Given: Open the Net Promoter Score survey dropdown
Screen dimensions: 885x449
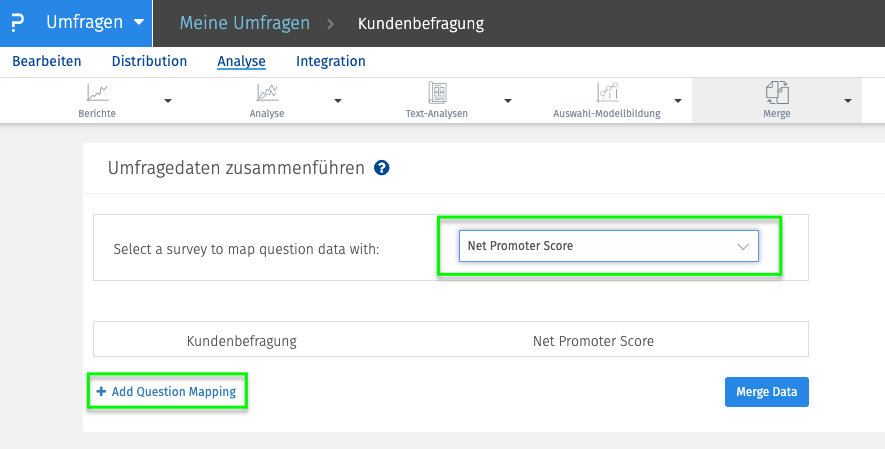Looking at the screenshot, I should click(x=608, y=246).
